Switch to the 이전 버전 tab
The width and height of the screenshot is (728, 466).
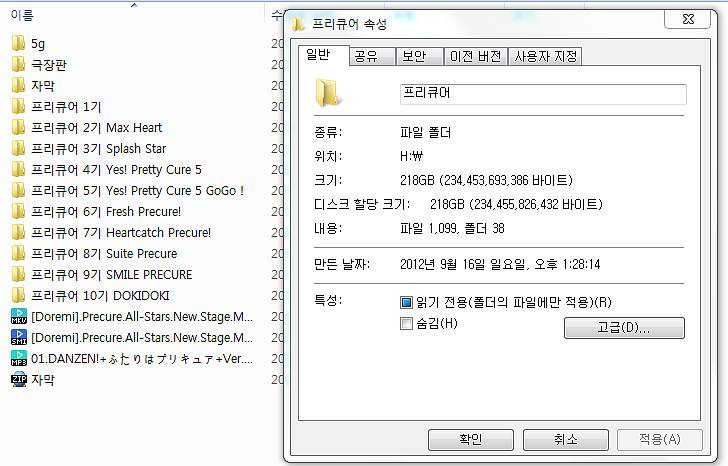[x=475, y=57]
